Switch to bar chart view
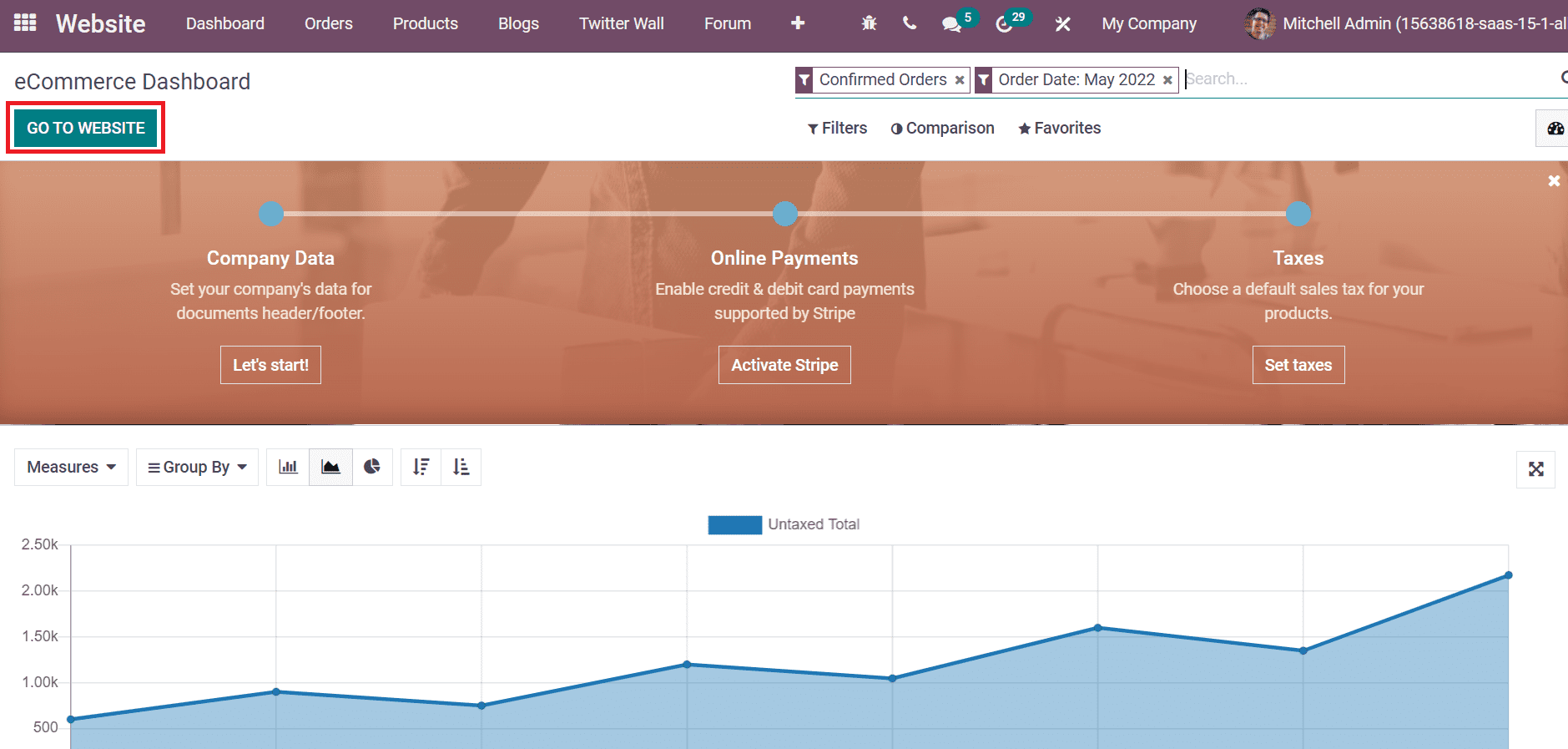The width and height of the screenshot is (1568, 749). (x=288, y=467)
